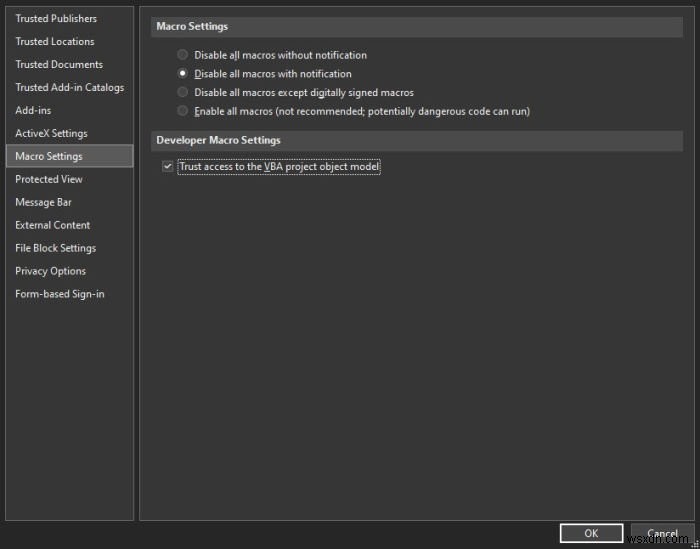Select Macro Settings in sidebar
700x549 pixels.
[49, 157]
